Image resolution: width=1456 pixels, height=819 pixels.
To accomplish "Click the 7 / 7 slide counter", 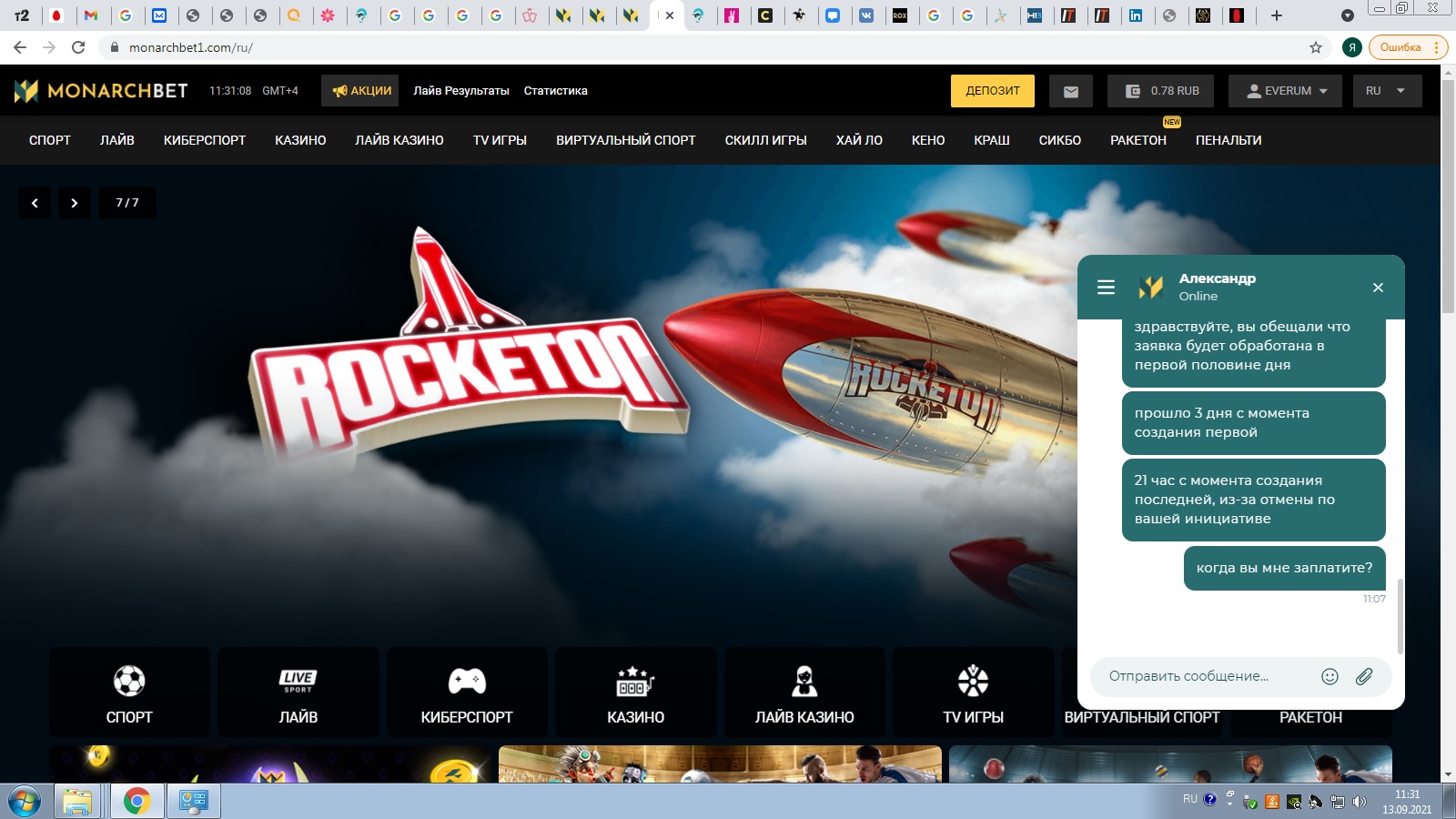I will (x=127, y=203).
